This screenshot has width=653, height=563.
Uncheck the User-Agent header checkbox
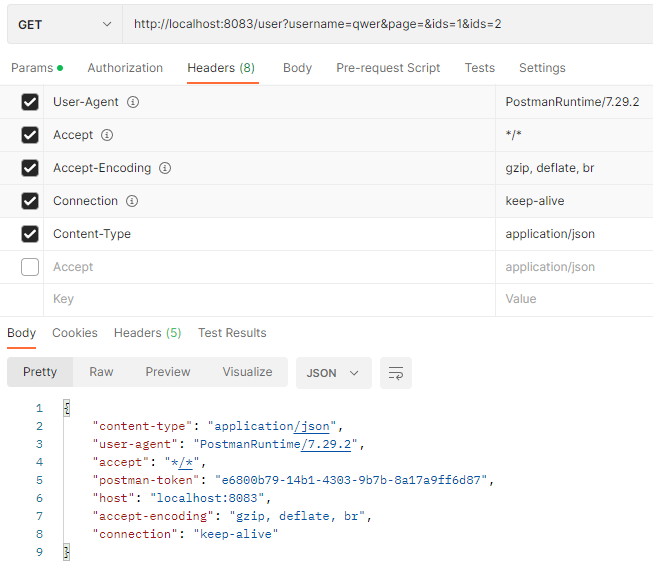pyautogui.click(x=30, y=102)
